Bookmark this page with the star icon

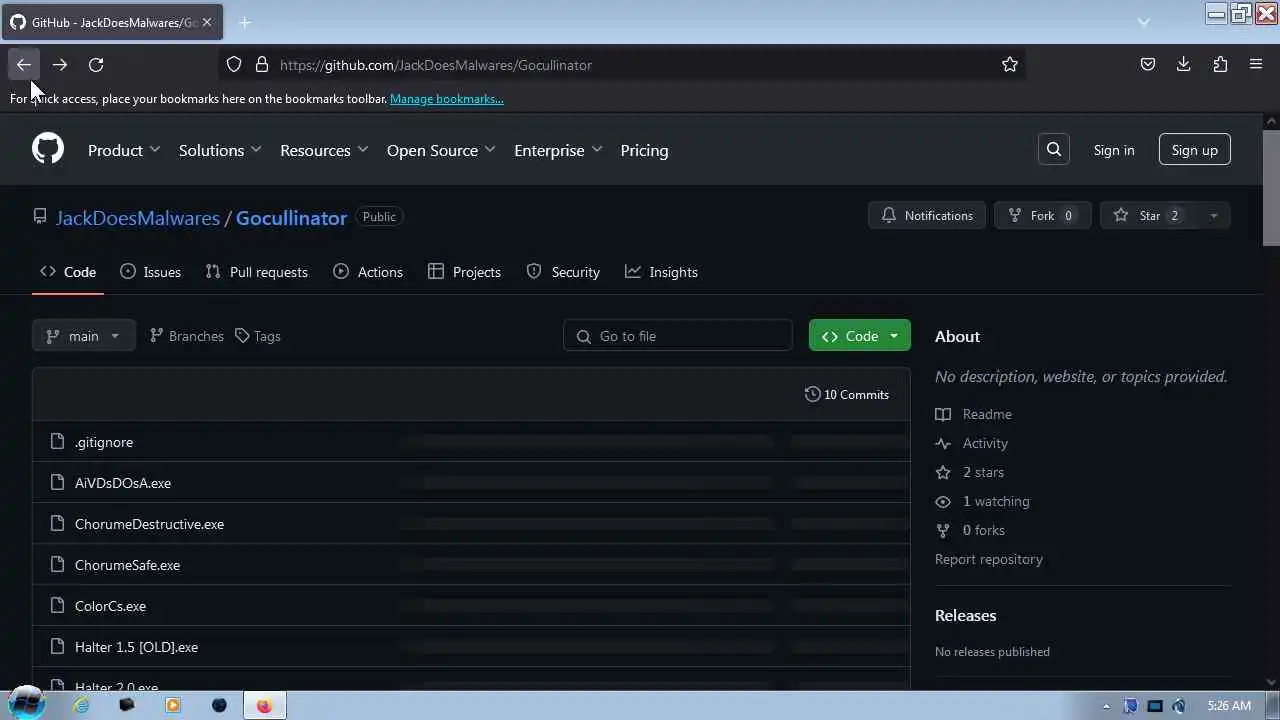tap(1010, 65)
